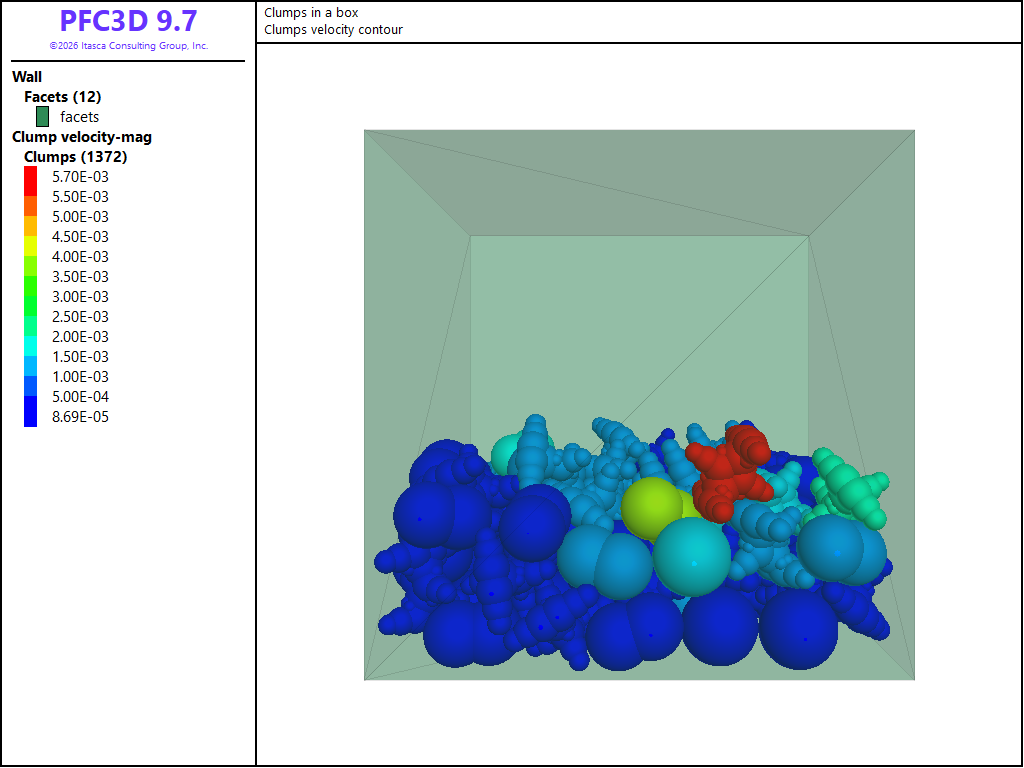Select the Facets (12) legend entry
Viewport: 1024px width, 768px height.
tap(63, 97)
